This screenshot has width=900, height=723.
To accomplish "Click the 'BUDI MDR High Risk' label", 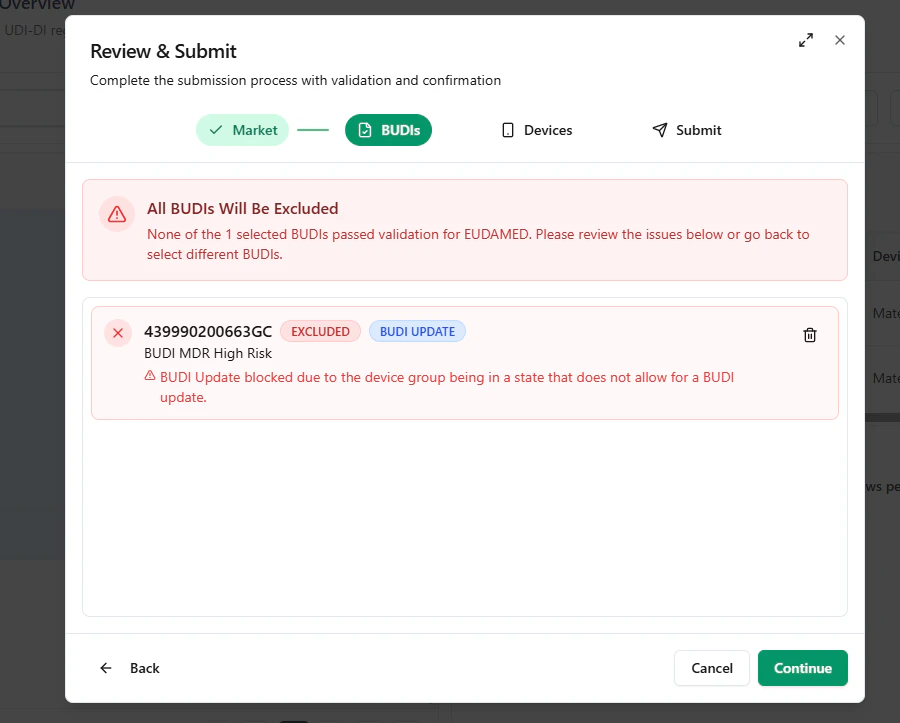I will tap(208, 353).
